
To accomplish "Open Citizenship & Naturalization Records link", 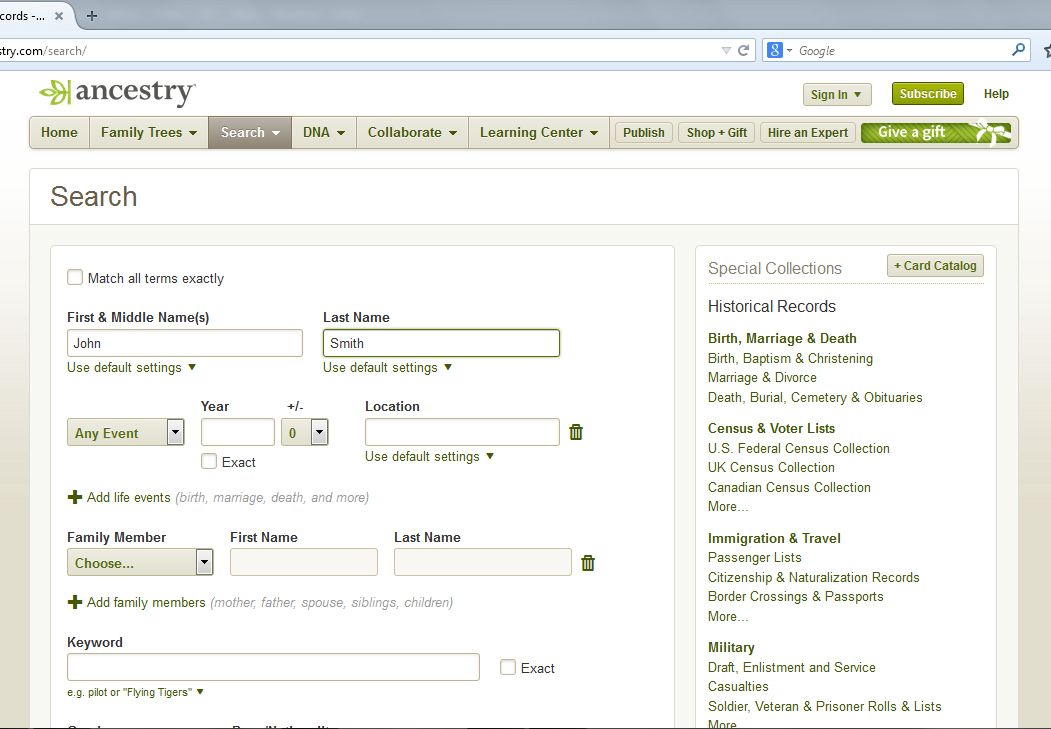I will 814,577.
